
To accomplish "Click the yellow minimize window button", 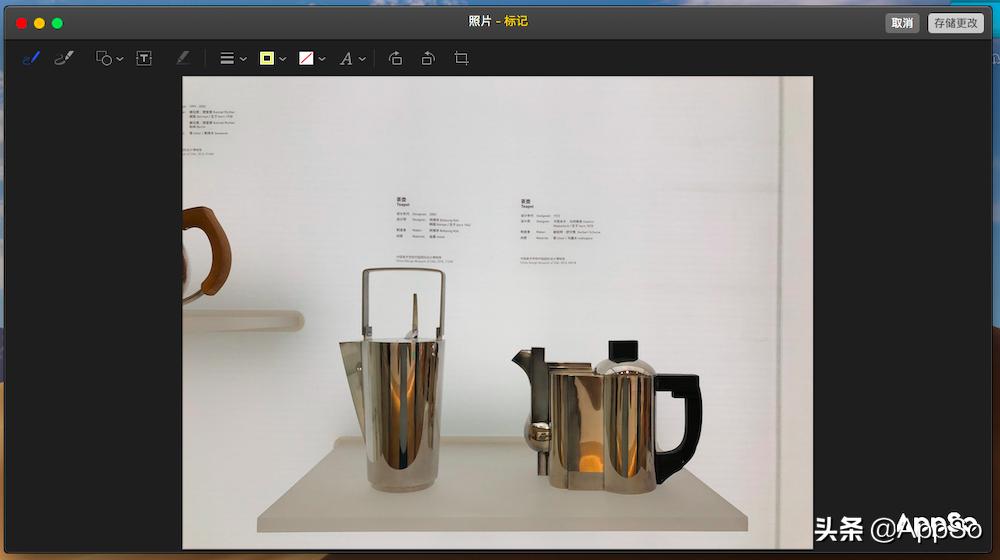I will pyautogui.click(x=39, y=23).
